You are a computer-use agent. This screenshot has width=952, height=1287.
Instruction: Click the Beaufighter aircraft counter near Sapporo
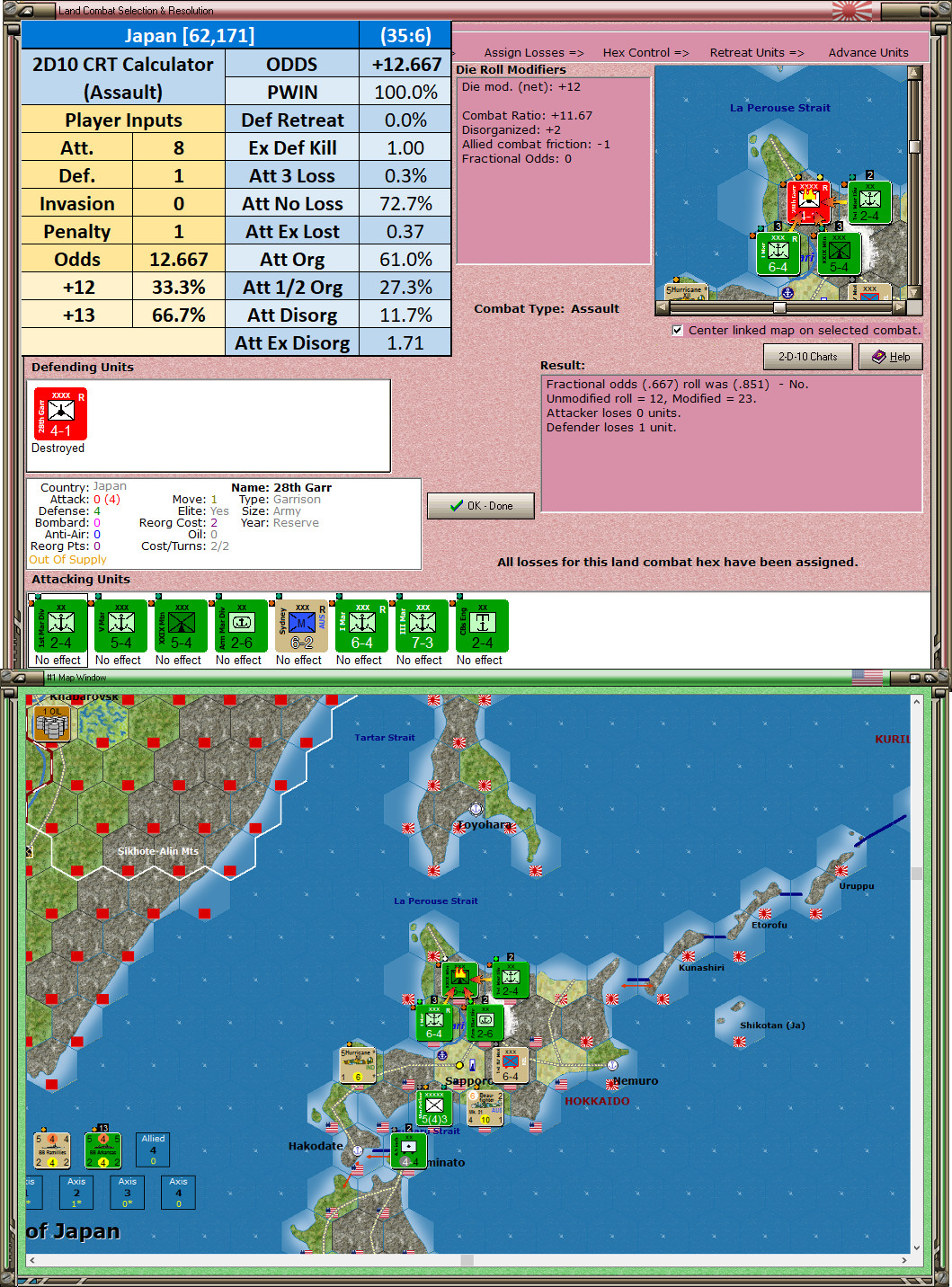pyautogui.click(x=485, y=1108)
